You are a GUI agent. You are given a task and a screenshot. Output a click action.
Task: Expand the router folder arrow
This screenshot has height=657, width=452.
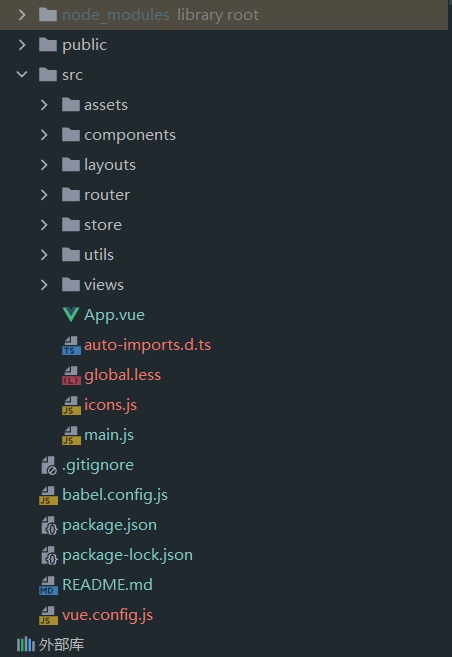[44, 195]
